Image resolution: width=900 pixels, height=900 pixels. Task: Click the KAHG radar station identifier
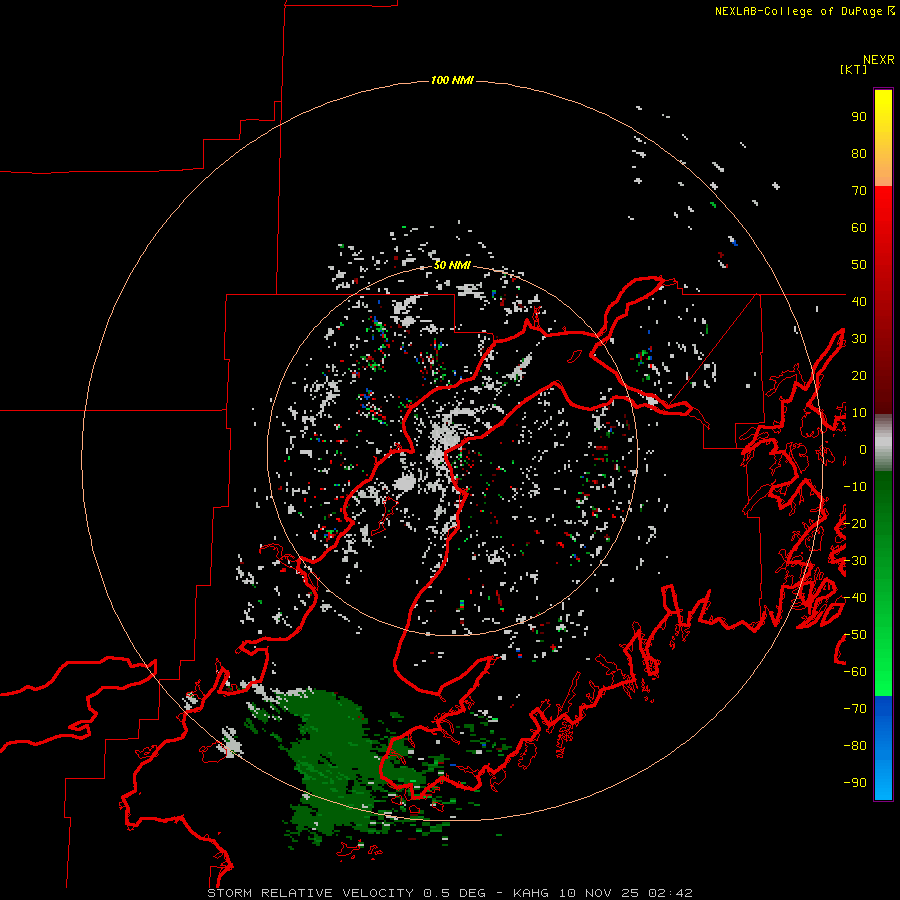point(531,893)
